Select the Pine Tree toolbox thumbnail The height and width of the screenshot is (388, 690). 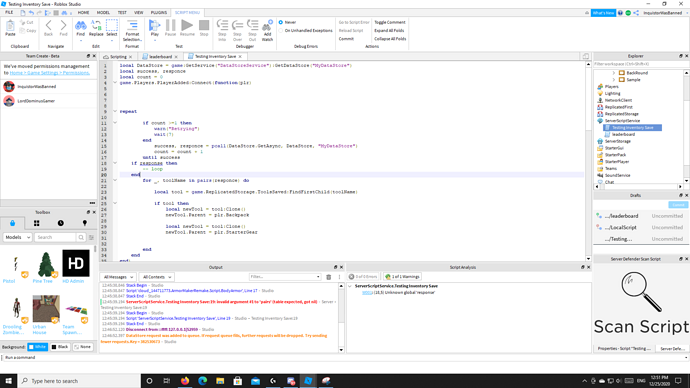click(46, 263)
